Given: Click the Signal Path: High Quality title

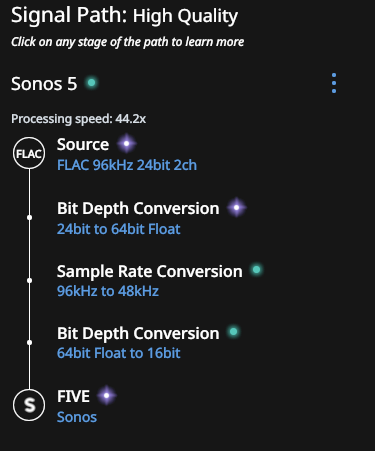Looking at the screenshot, I should pyautogui.click(x=124, y=16).
